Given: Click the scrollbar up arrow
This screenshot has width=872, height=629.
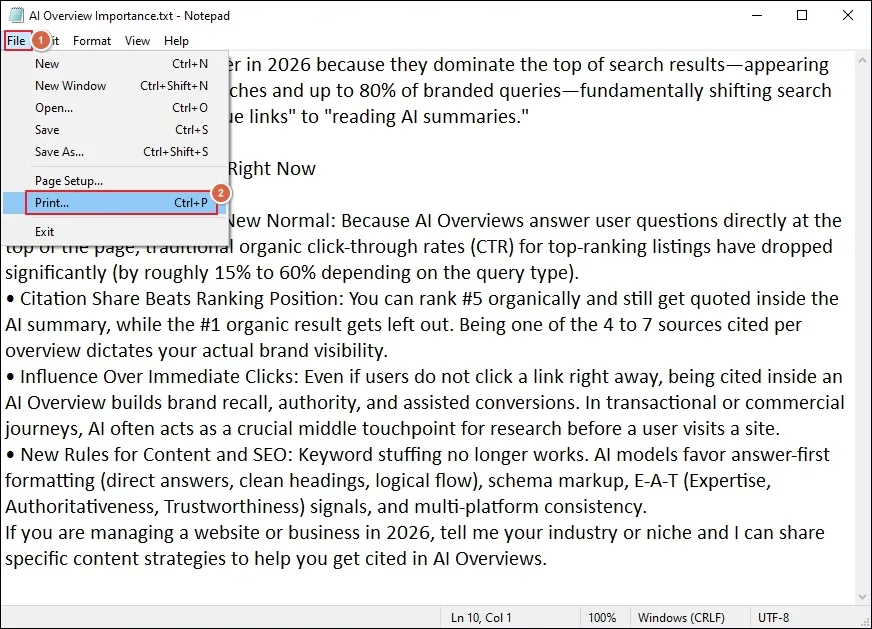Looking at the screenshot, I should (863, 59).
